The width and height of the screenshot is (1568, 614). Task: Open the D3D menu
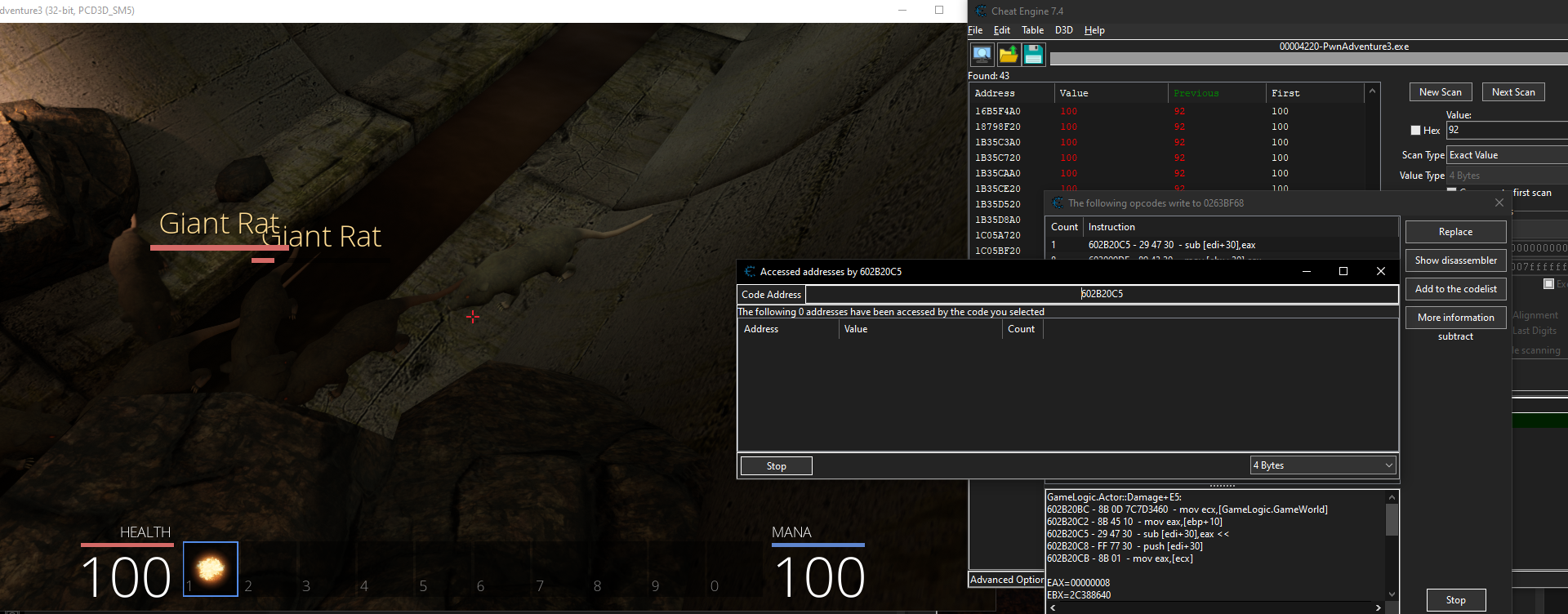pos(1063,30)
